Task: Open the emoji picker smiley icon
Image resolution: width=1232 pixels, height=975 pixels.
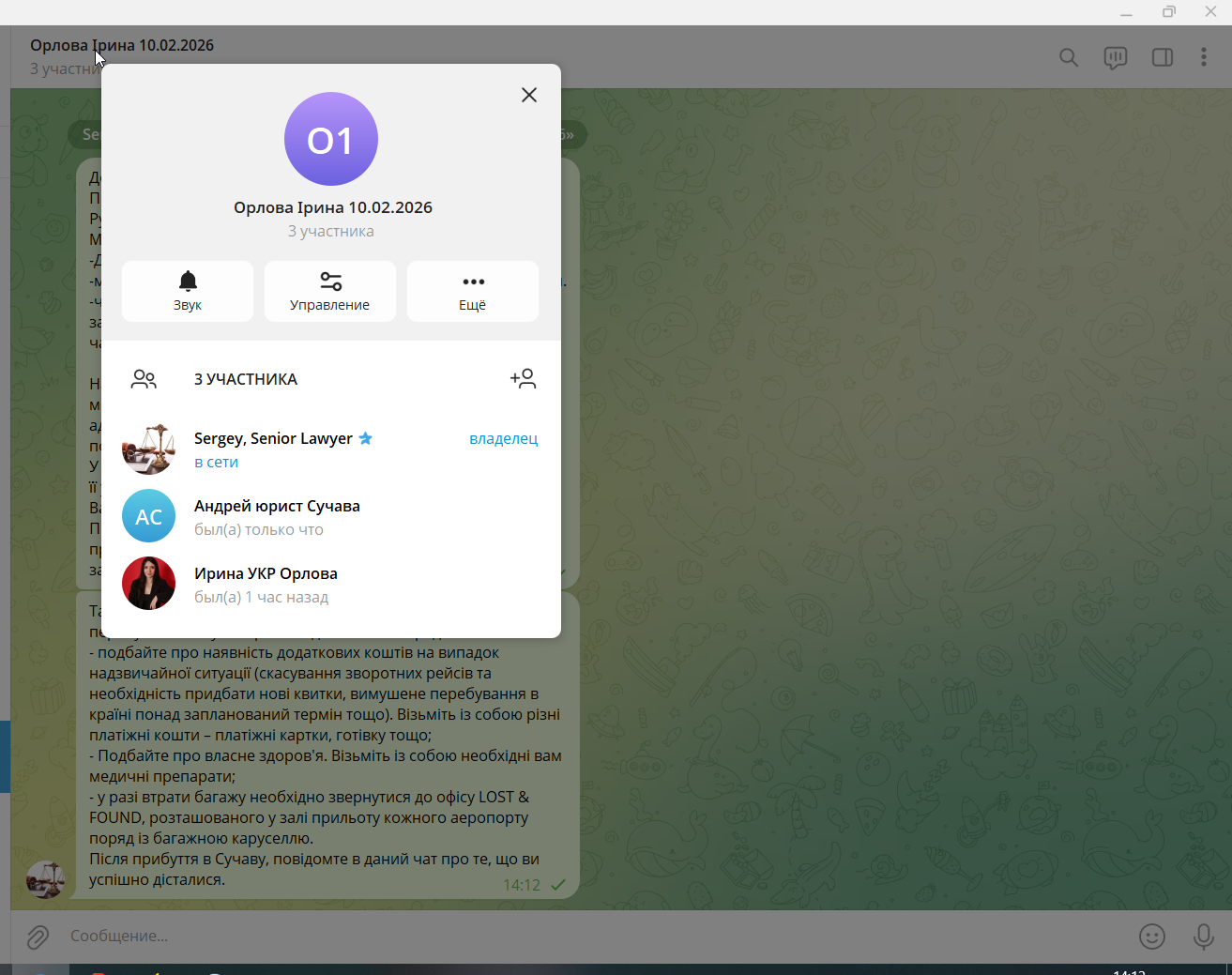Action: click(1152, 937)
